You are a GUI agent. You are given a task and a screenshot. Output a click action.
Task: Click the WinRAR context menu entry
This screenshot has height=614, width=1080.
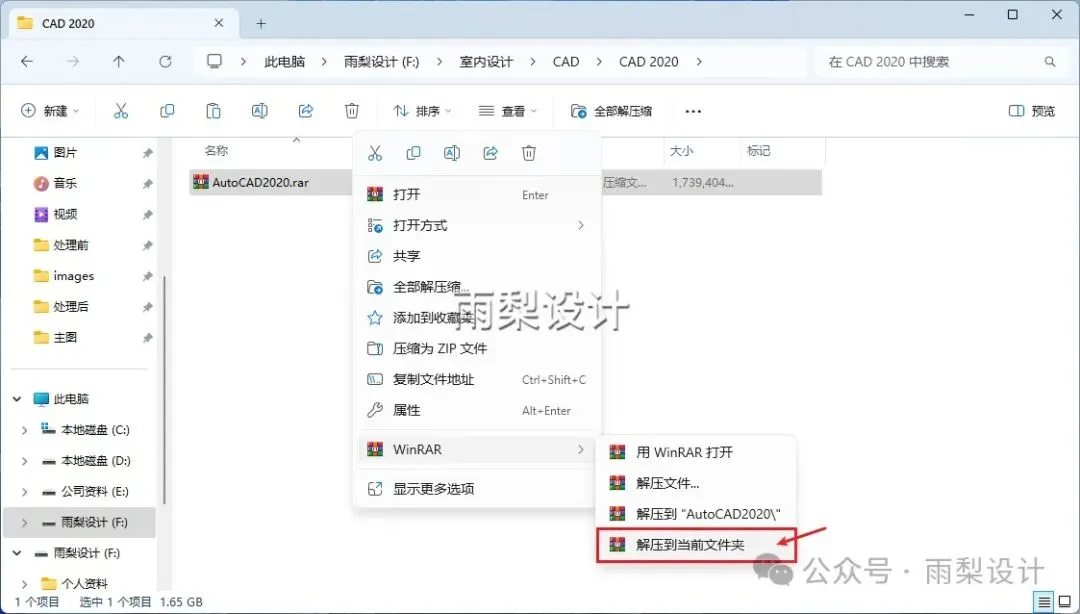pyautogui.click(x=477, y=449)
